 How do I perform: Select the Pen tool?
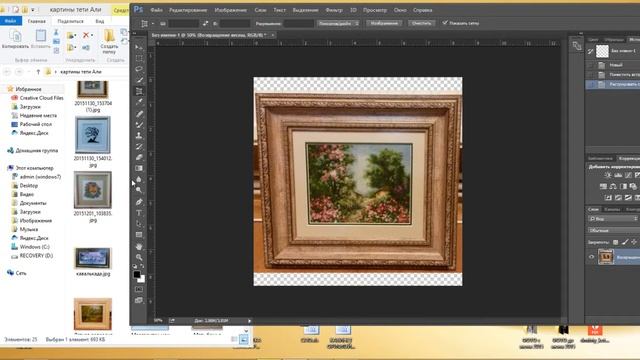pos(139,202)
